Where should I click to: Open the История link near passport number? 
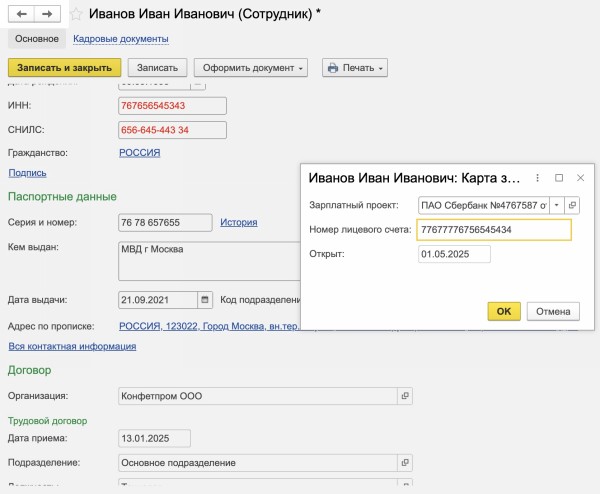click(239, 222)
